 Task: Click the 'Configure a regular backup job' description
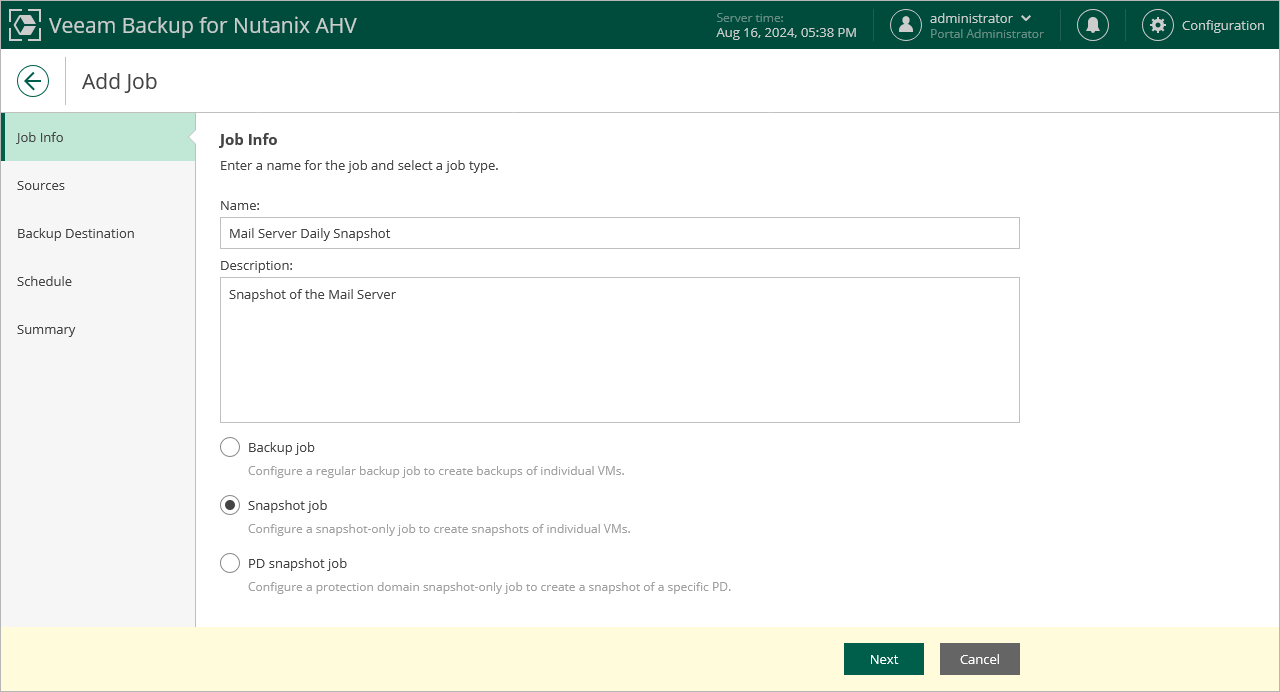click(x=436, y=470)
